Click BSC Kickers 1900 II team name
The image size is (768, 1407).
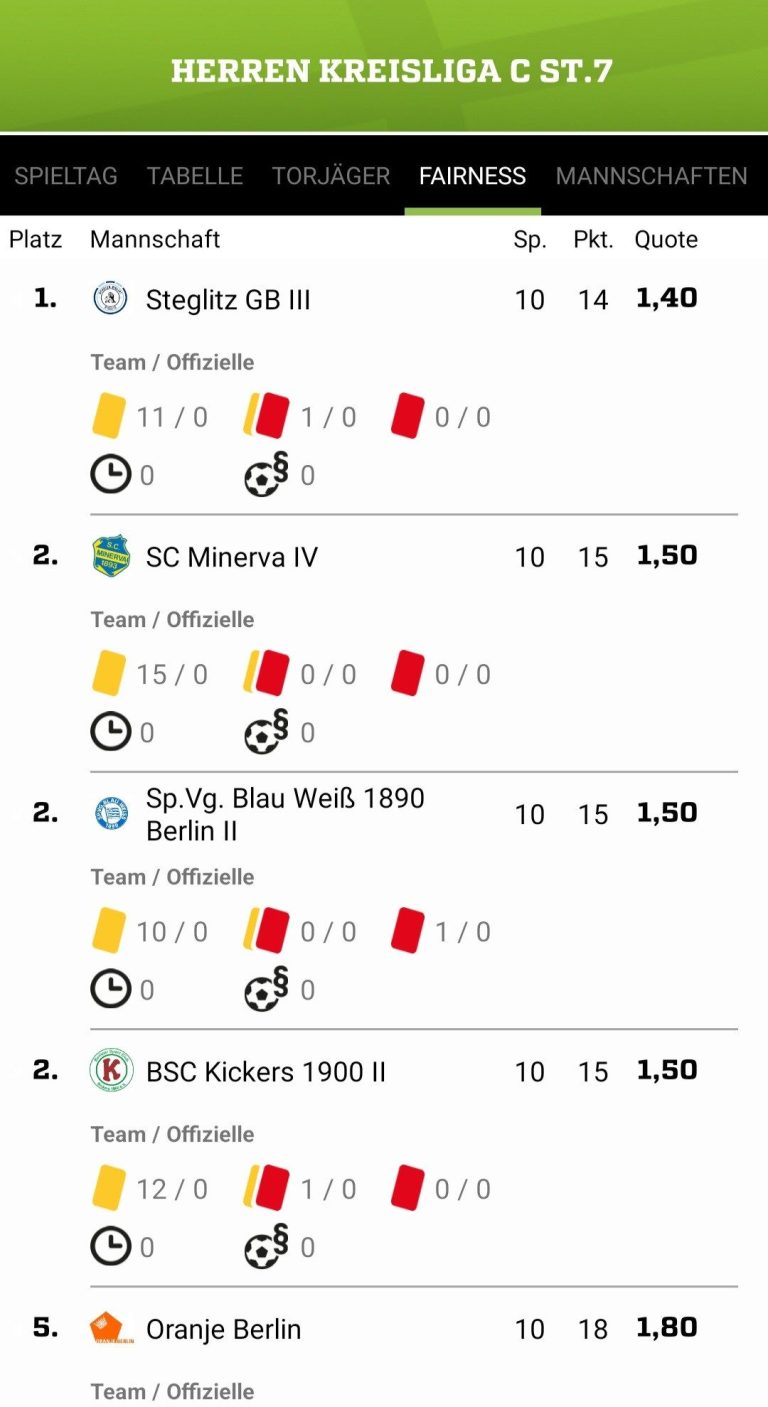pyautogui.click(x=266, y=1072)
